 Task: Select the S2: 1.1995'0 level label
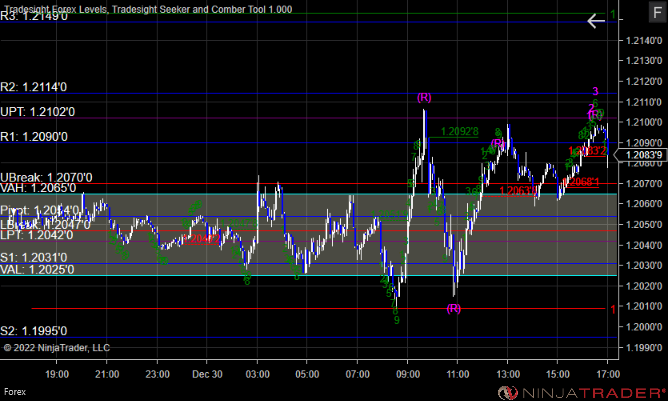pyautogui.click(x=34, y=331)
